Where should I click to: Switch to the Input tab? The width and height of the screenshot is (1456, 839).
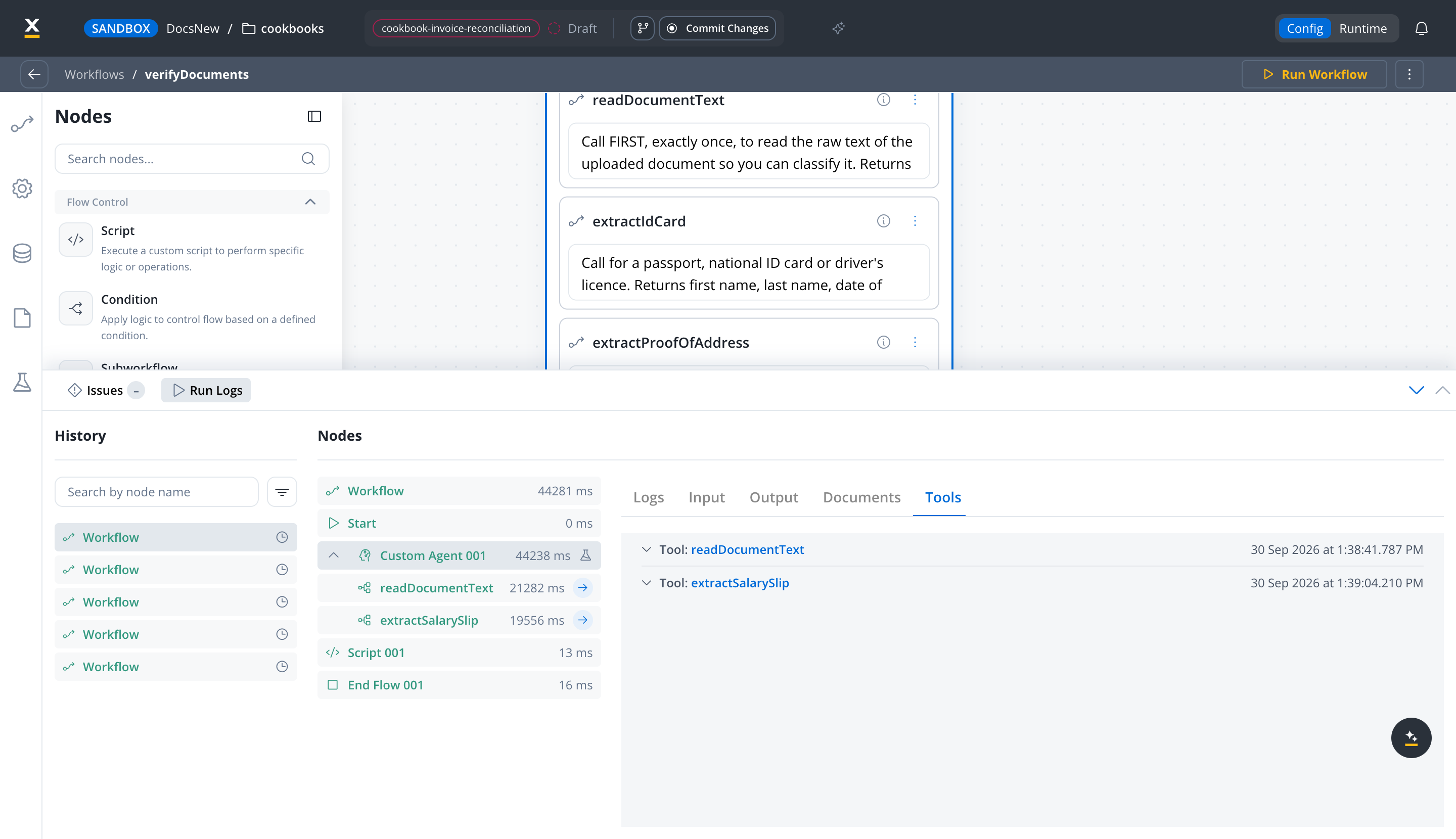pyautogui.click(x=706, y=497)
